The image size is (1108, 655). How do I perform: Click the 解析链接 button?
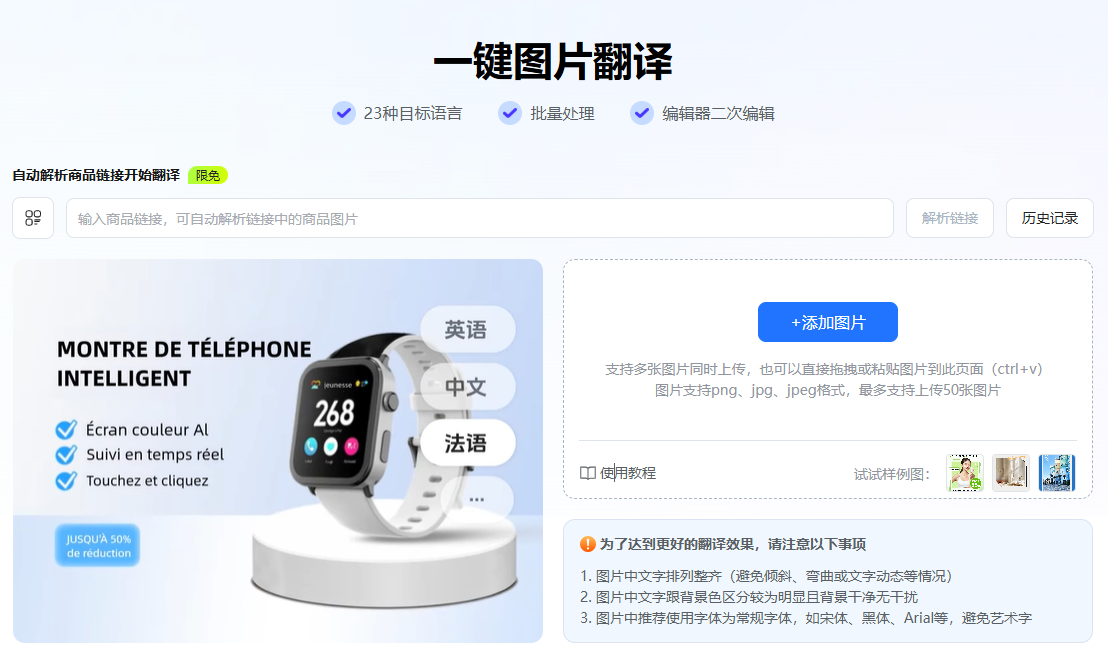[950, 218]
